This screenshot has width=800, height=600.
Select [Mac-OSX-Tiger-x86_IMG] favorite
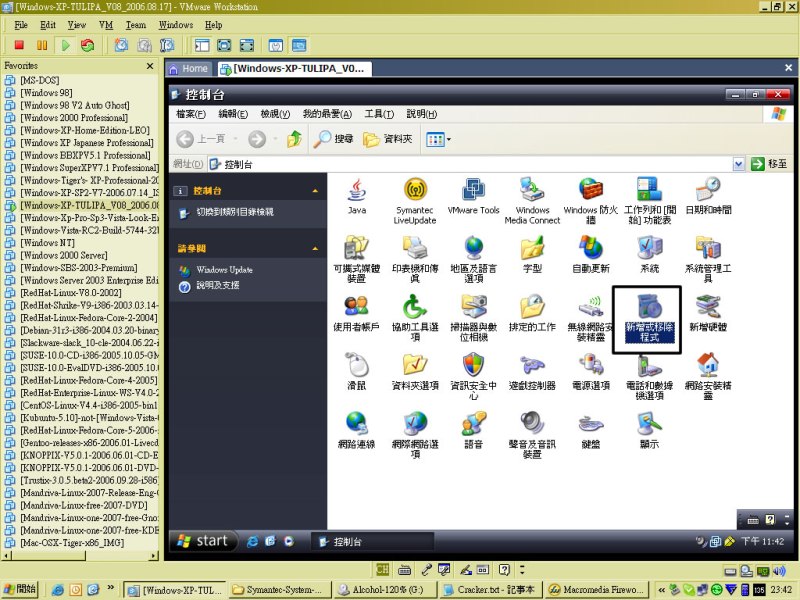tap(72, 543)
